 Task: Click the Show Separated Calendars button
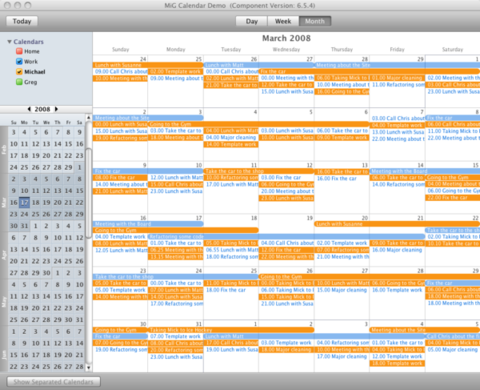coord(53,382)
